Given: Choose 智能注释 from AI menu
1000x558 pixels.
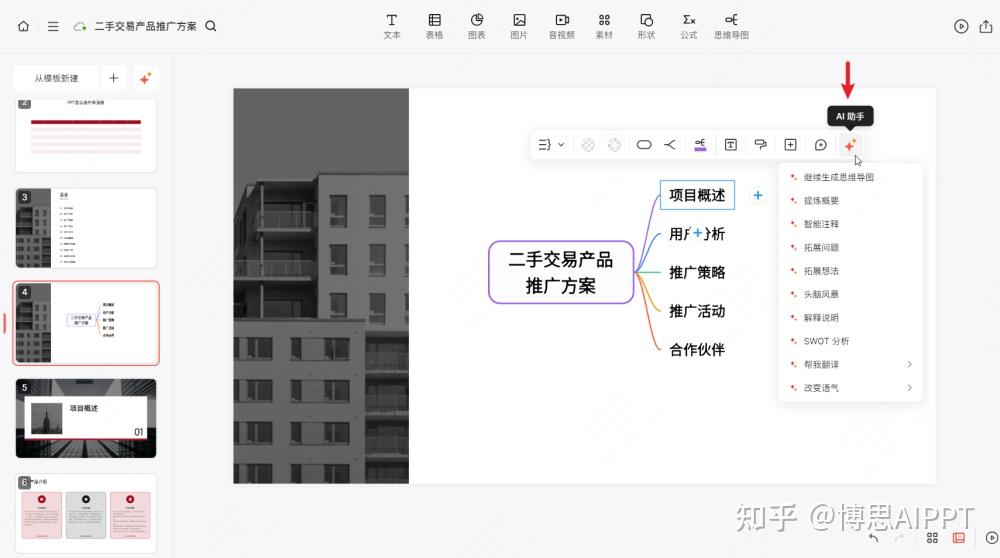Looking at the screenshot, I should [x=850, y=224].
